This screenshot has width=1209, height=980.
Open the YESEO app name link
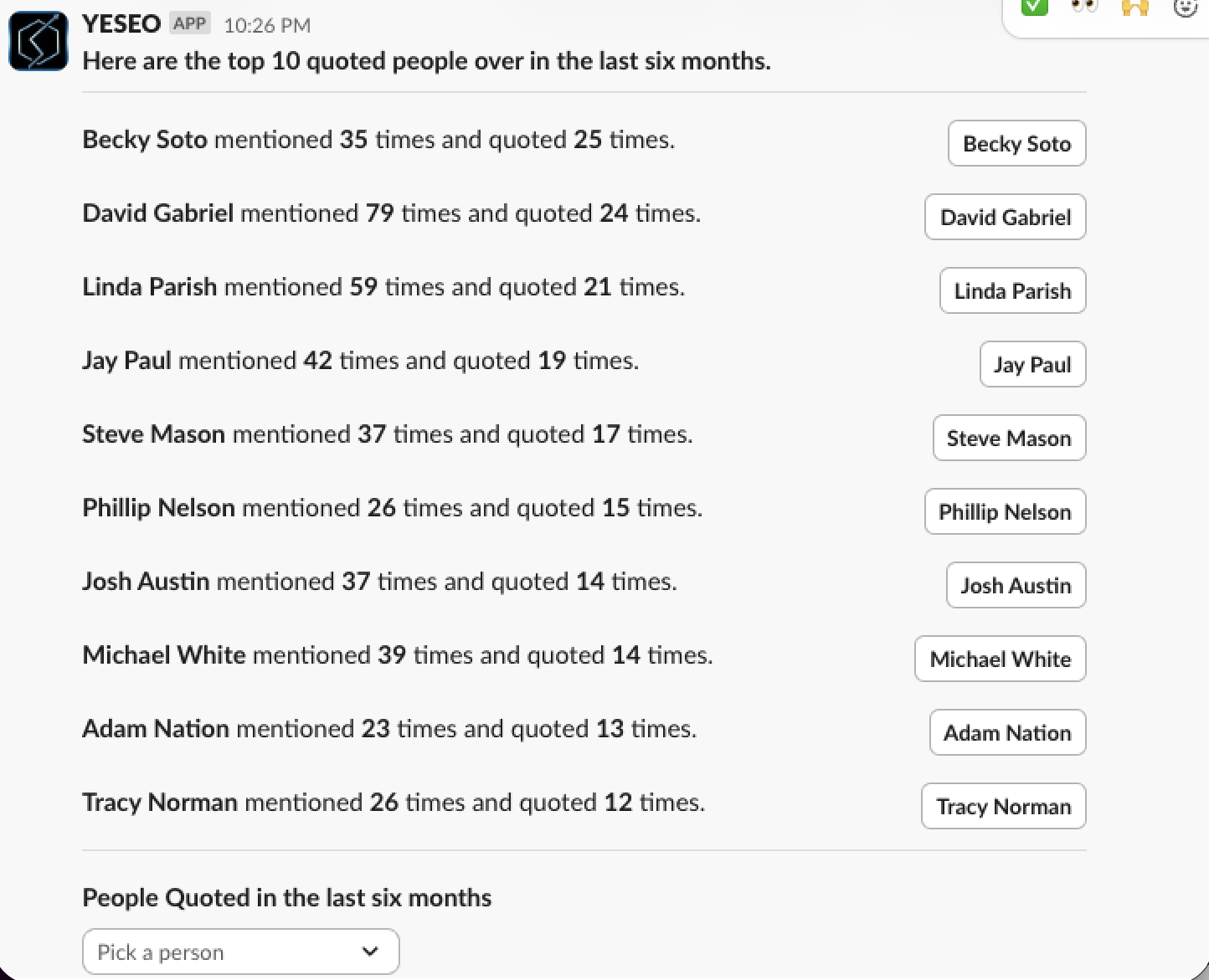pos(121,23)
